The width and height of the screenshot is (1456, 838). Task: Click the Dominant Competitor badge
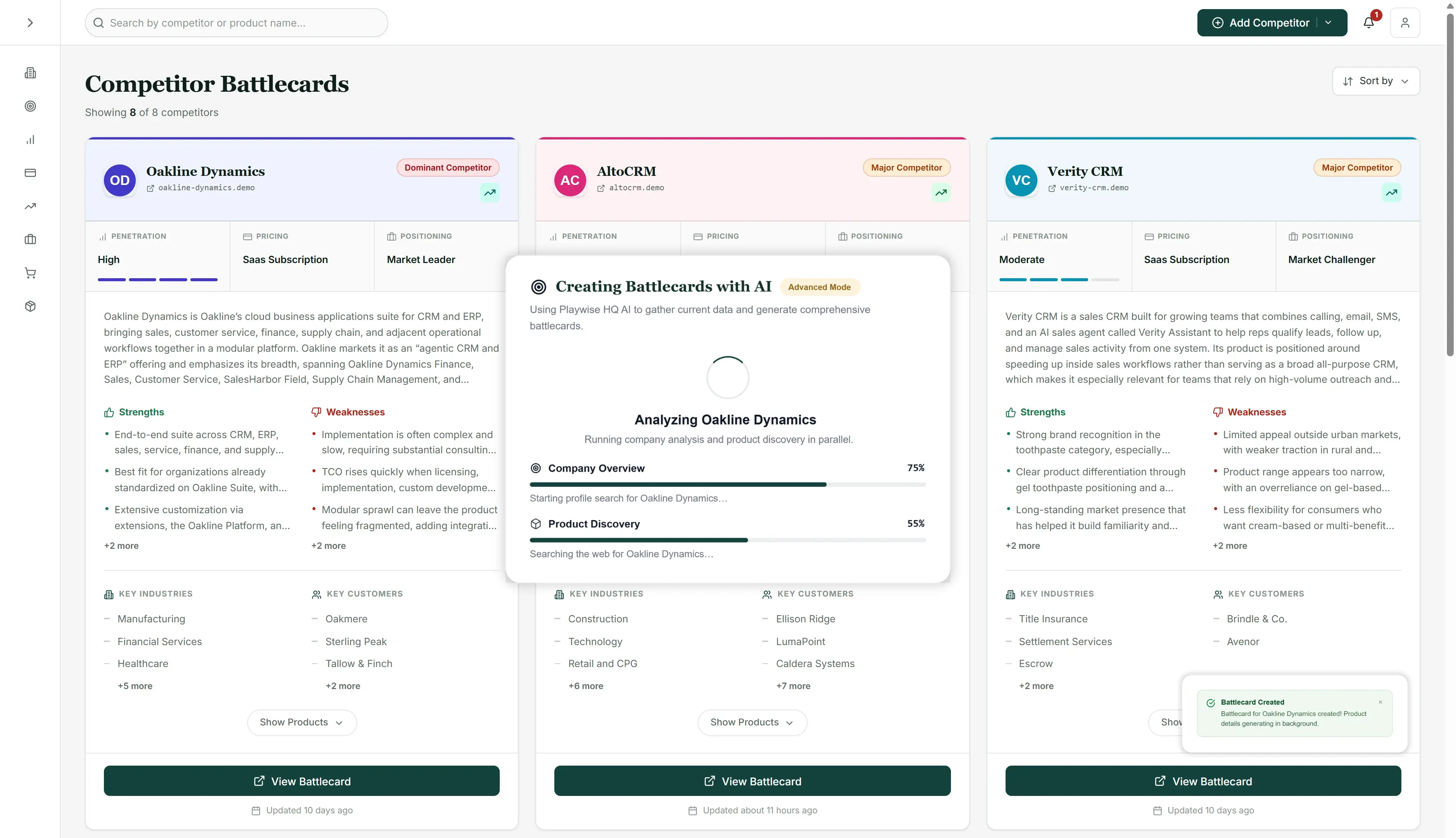(x=448, y=168)
